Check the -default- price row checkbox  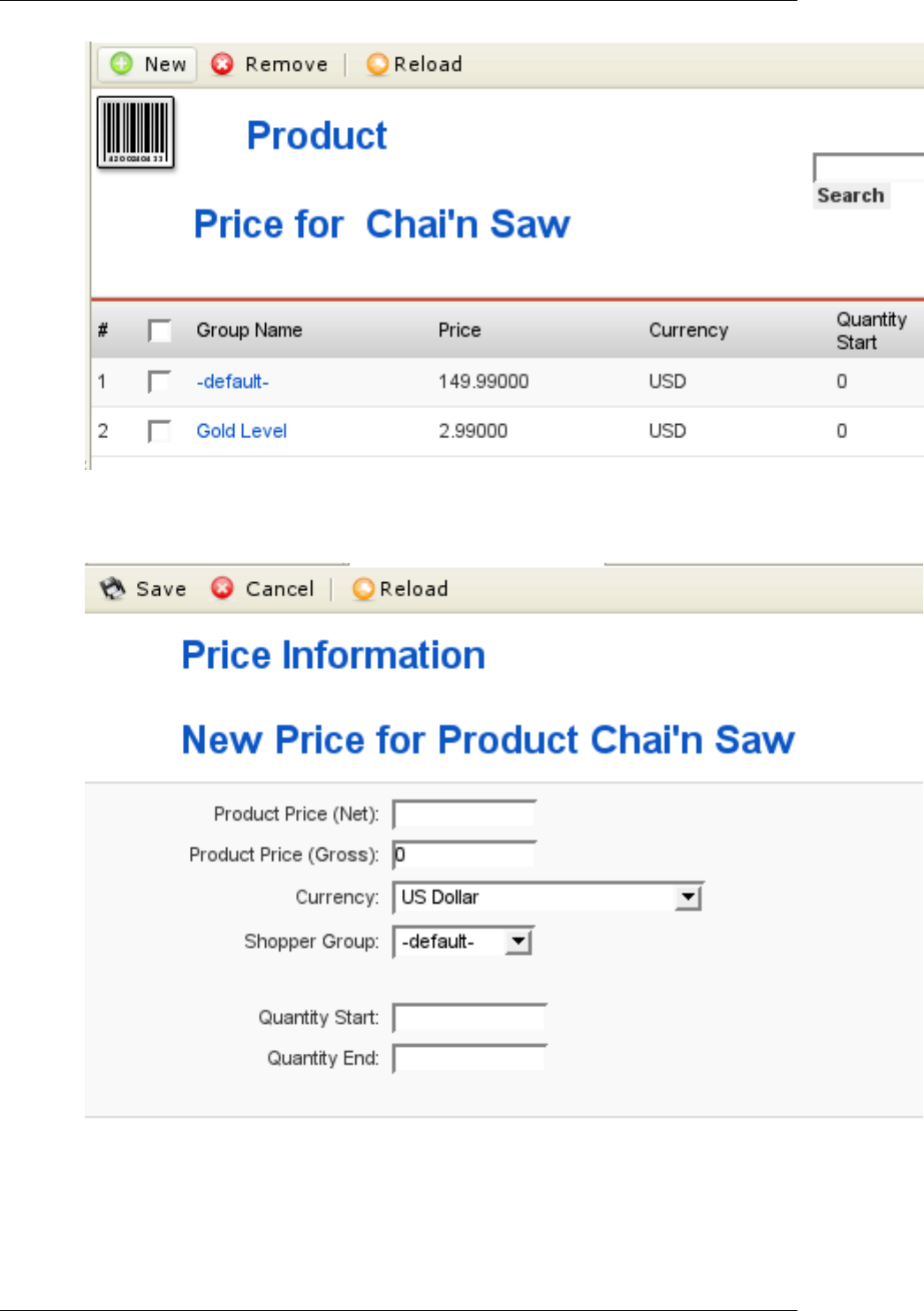(160, 382)
